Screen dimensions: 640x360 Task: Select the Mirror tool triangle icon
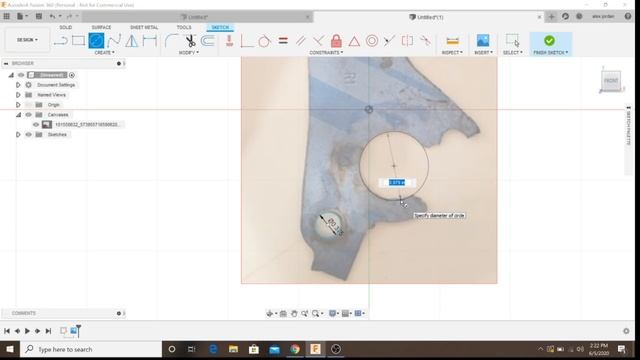click(131, 41)
